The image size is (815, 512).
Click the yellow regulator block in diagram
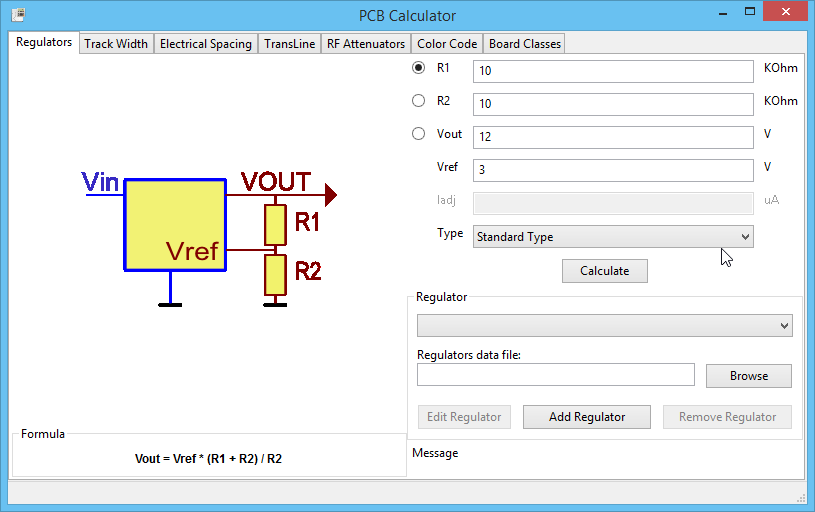[175, 225]
